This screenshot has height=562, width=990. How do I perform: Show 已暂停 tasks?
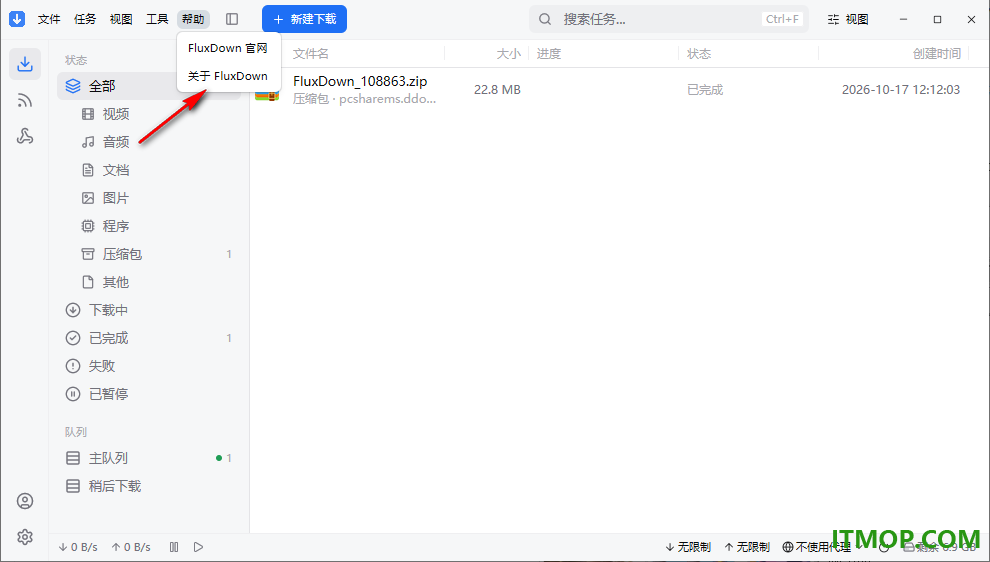[x=149, y=394]
